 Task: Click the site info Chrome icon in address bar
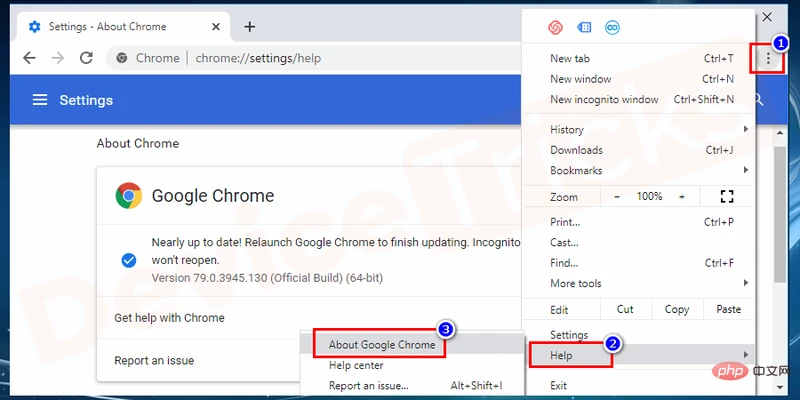(121, 58)
